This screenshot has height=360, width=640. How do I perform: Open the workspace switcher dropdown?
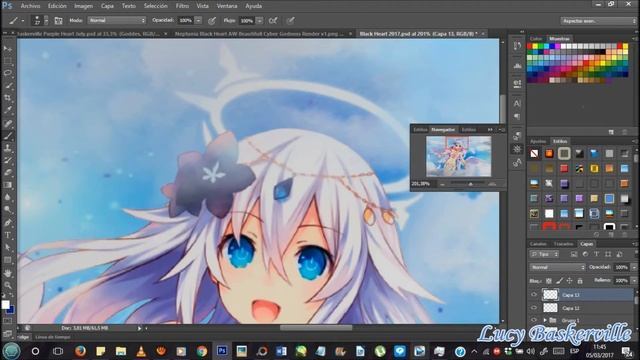click(x=598, y=21)
